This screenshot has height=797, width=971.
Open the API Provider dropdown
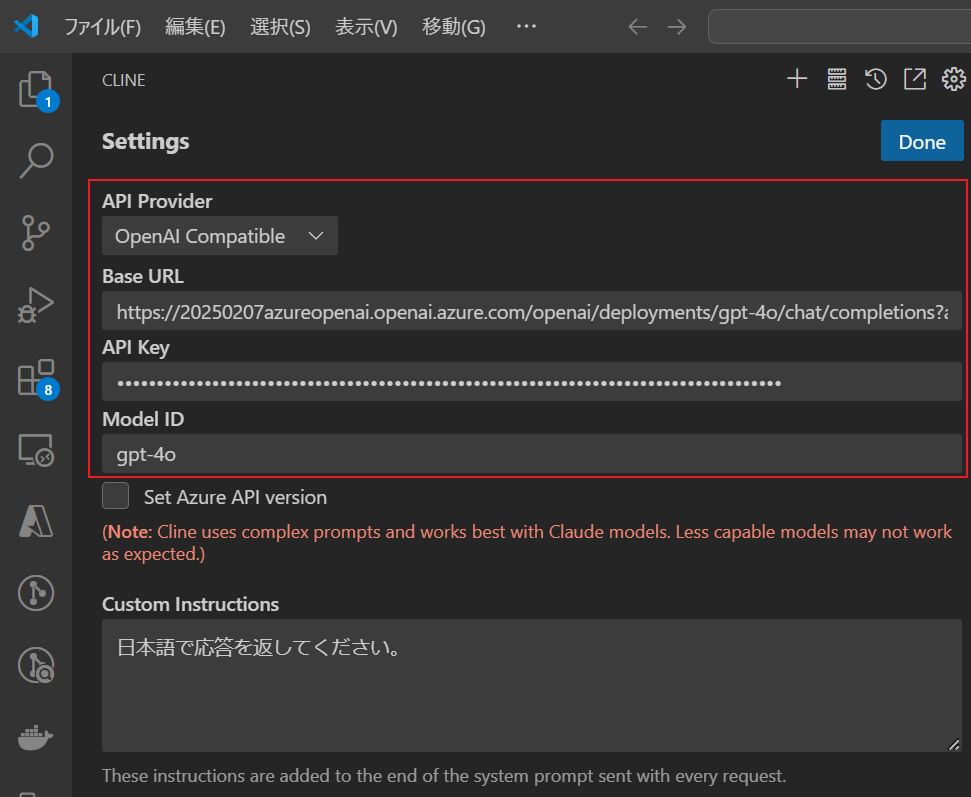(x=219, y=235)
